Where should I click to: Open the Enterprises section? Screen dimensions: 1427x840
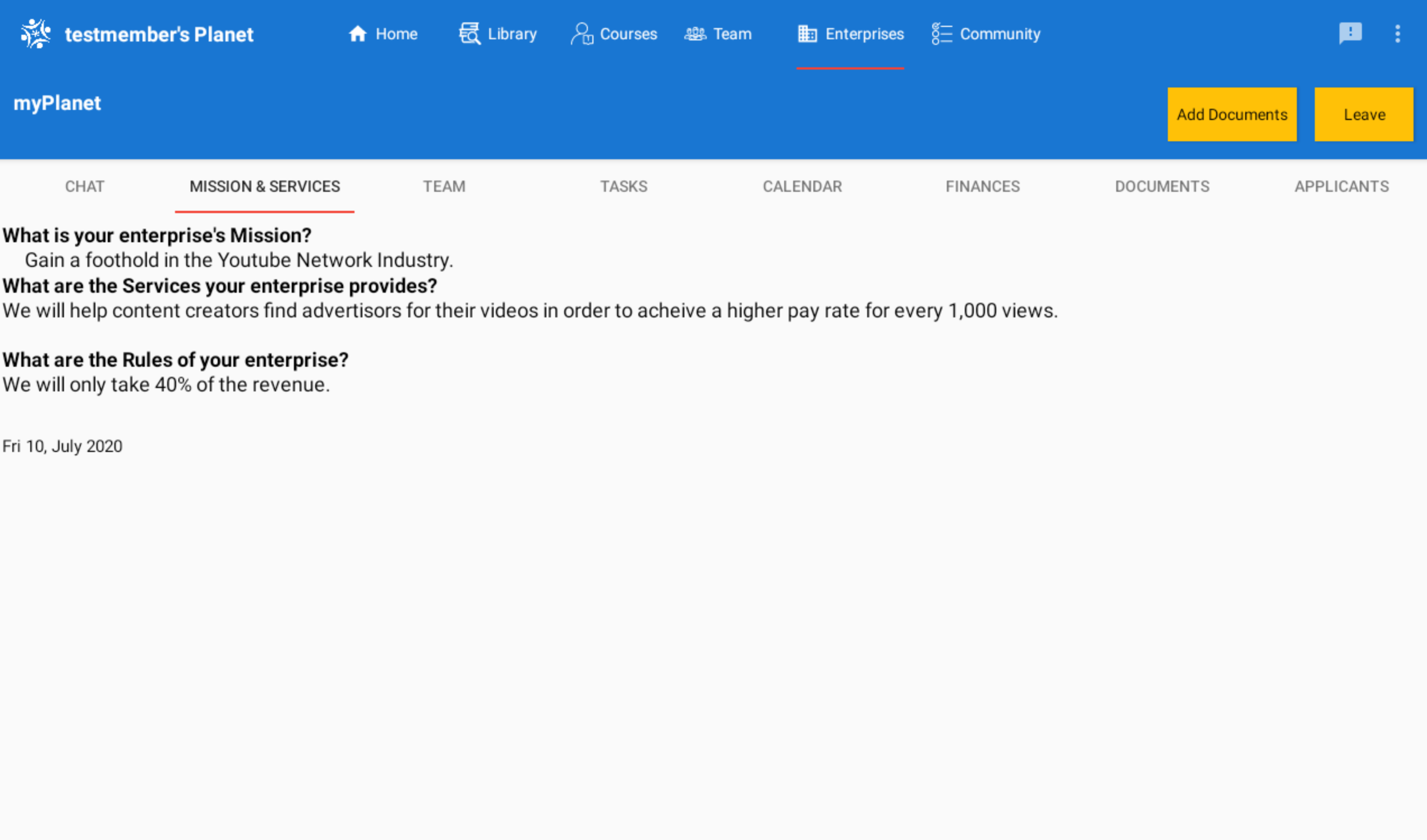click(x=807, y=34)
